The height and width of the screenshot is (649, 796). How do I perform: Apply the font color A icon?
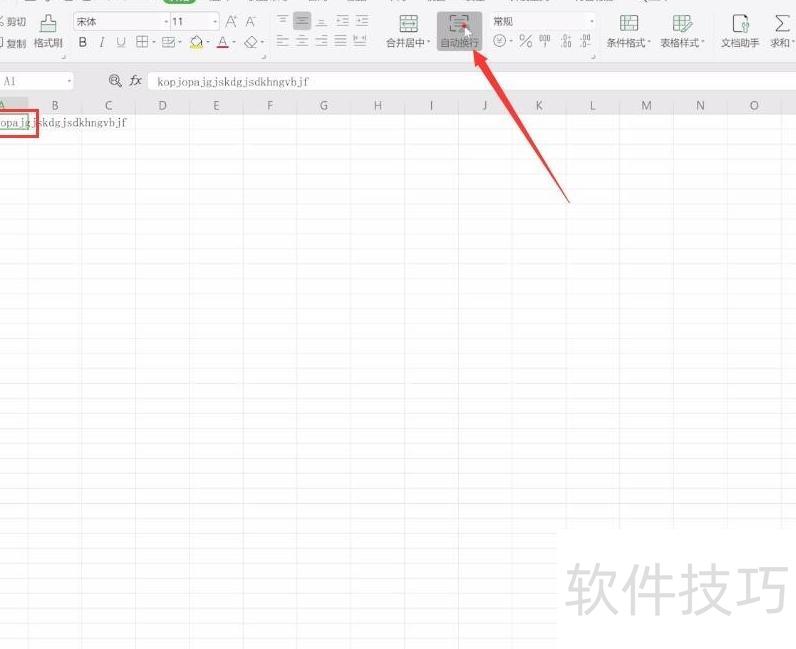coord(222,41)
